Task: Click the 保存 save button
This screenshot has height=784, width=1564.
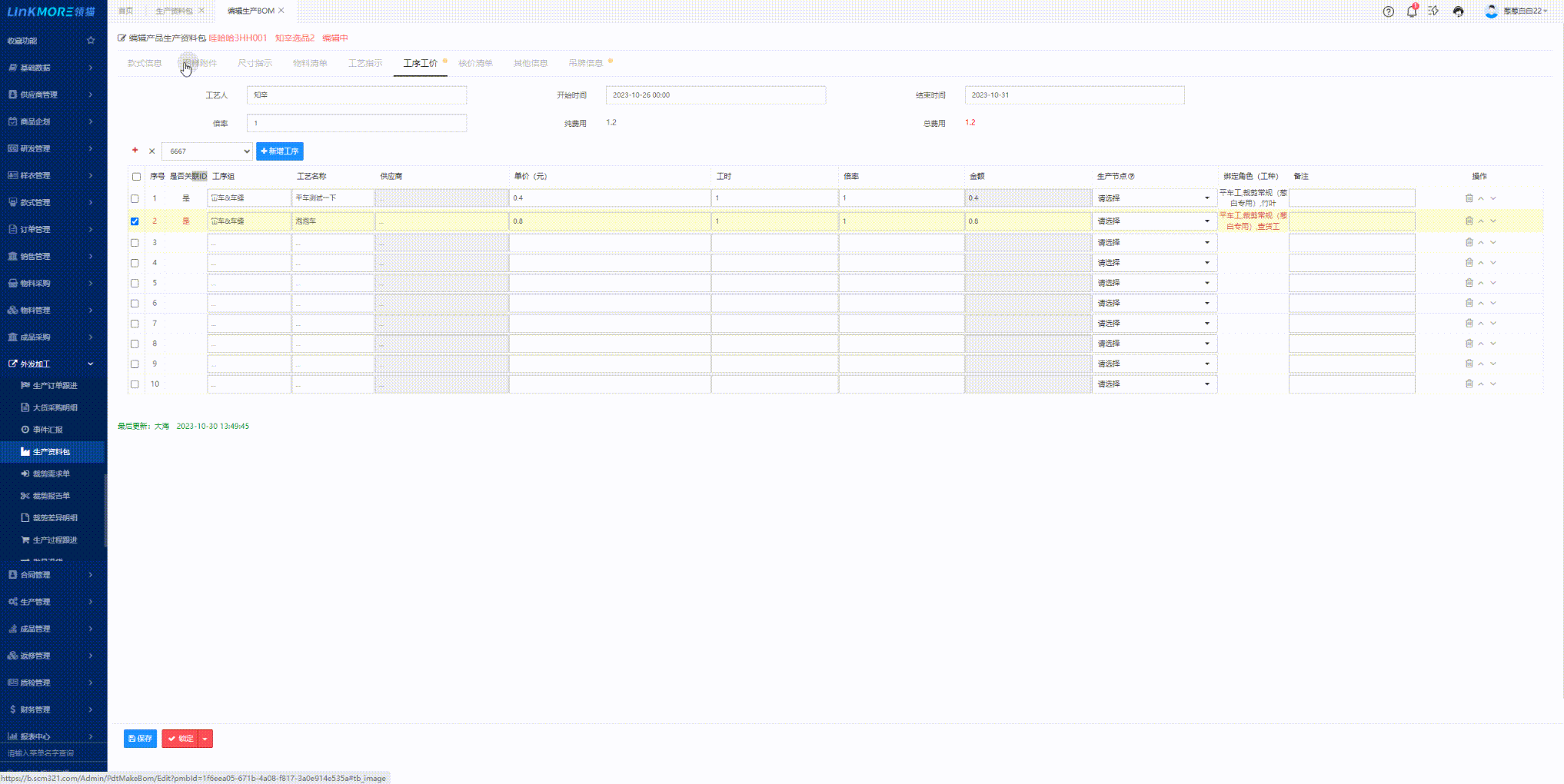Action: coord(140,739)
